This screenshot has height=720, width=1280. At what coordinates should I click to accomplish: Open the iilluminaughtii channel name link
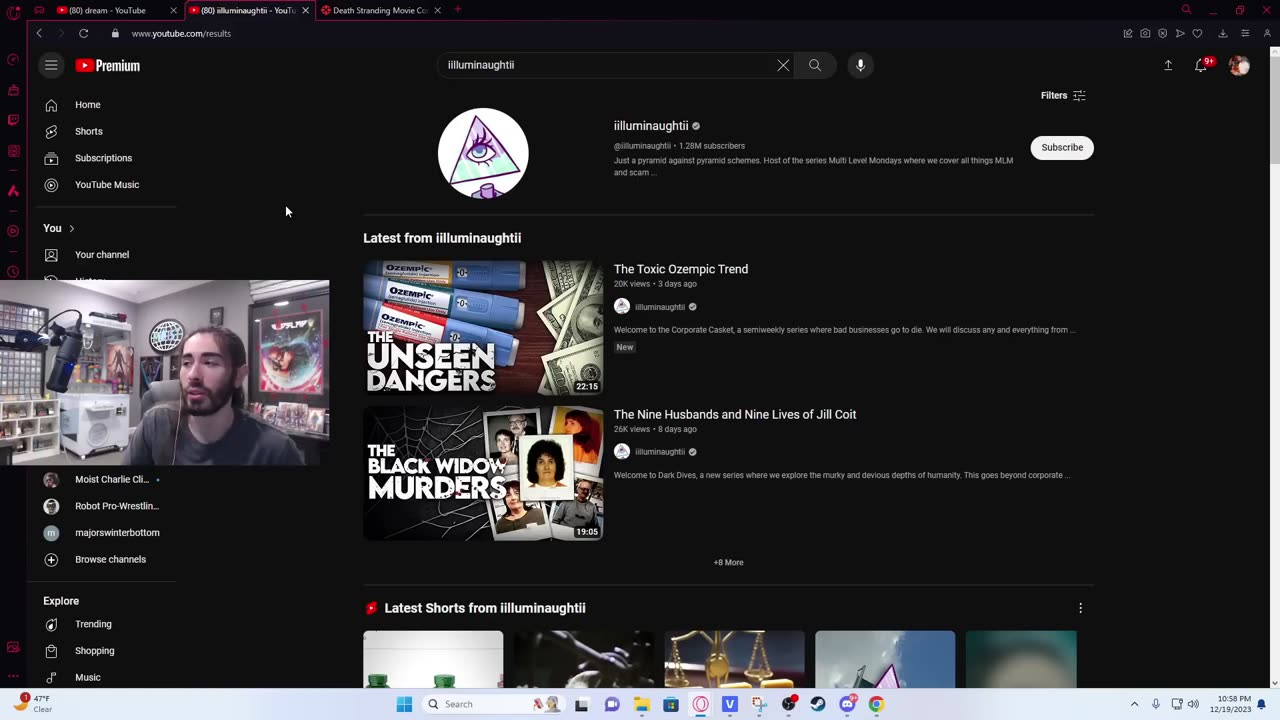tap(651, 126)
